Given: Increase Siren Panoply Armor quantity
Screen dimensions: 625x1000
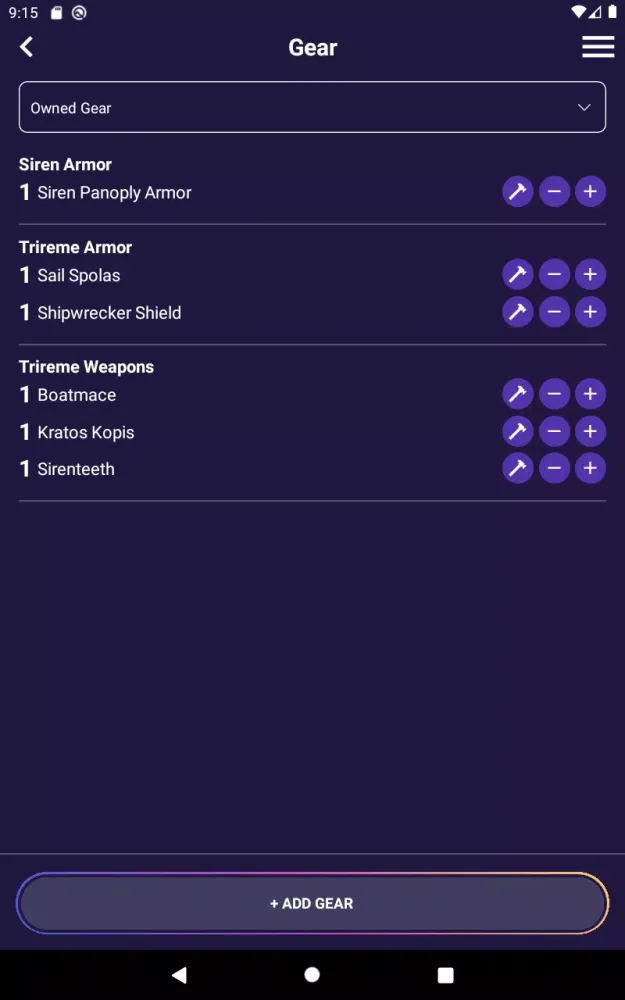Looking at the screenshot, I should 590,192.
